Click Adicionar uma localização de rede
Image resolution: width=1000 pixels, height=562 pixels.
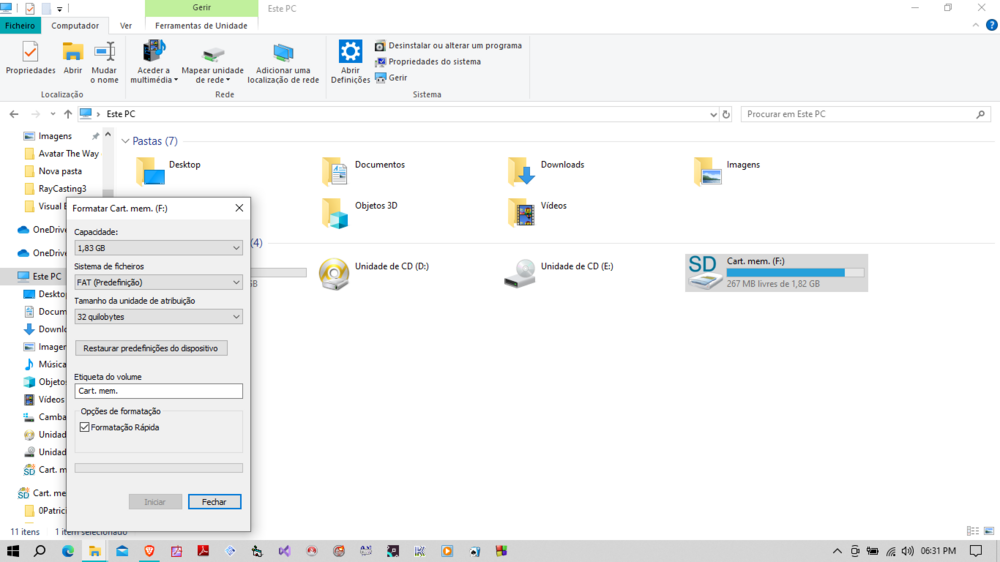click(x=283, y=63)
